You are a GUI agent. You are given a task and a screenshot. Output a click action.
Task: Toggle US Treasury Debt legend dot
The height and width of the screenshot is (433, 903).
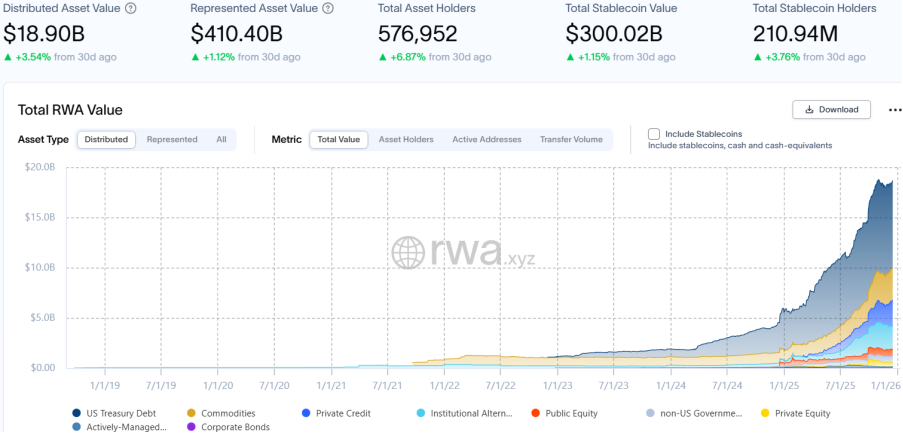click(77, 413)
